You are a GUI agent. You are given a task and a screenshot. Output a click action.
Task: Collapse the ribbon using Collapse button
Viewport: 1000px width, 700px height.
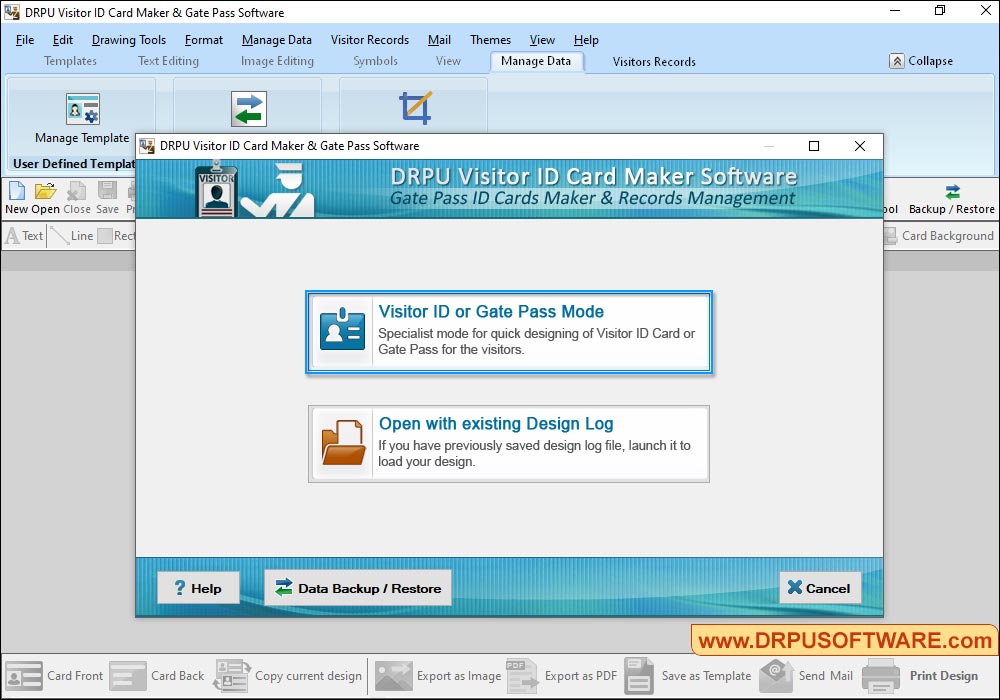(x=920, y=61)
